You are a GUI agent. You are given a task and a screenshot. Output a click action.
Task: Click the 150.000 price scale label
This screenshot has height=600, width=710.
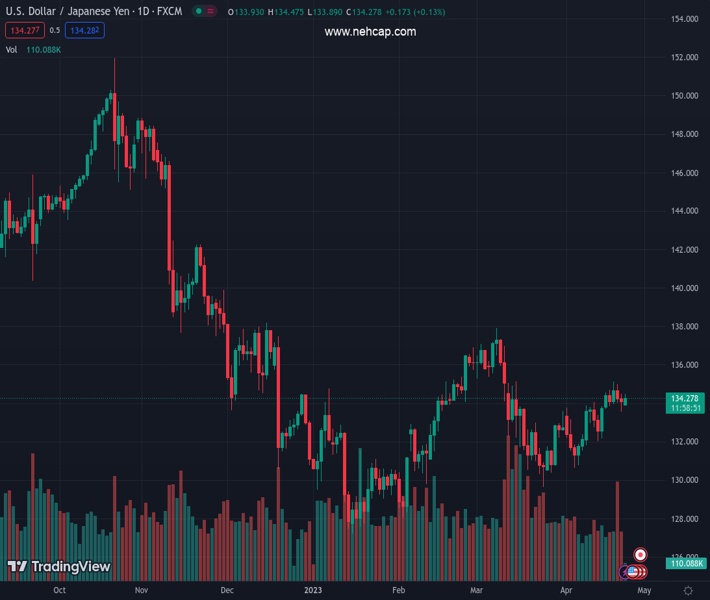(685, 96)
